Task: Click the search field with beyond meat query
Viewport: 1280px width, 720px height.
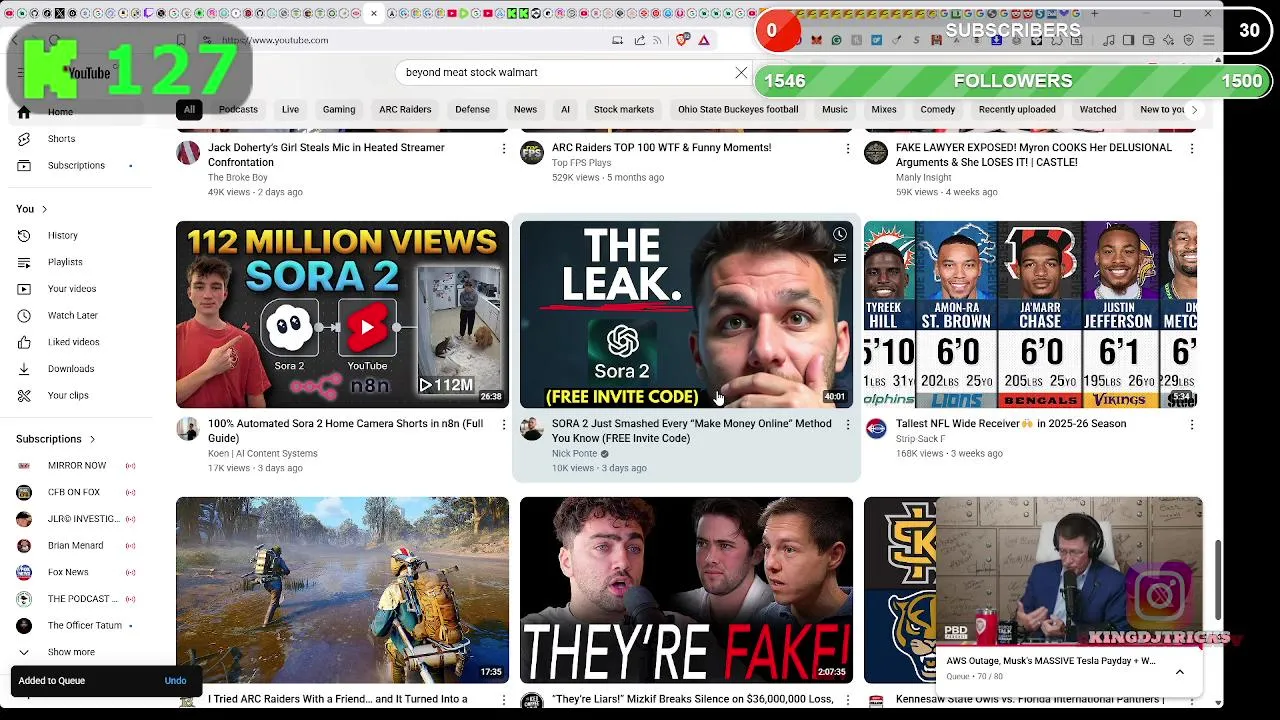Action: pos(565,73)
